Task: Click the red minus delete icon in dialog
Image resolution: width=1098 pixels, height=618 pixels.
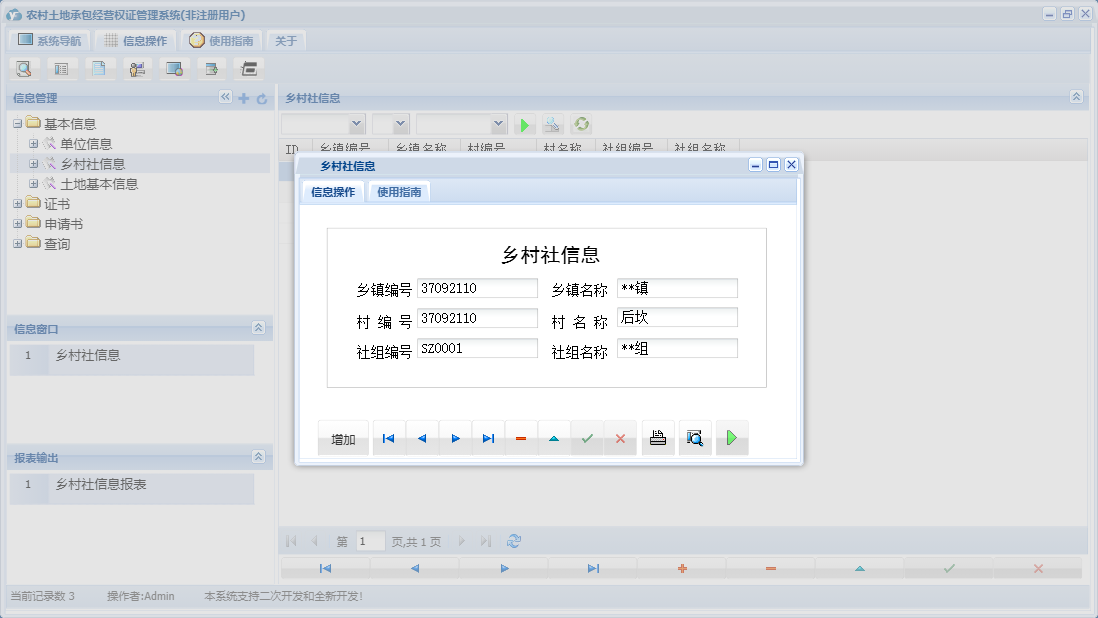Action: [x=521, y=438]
